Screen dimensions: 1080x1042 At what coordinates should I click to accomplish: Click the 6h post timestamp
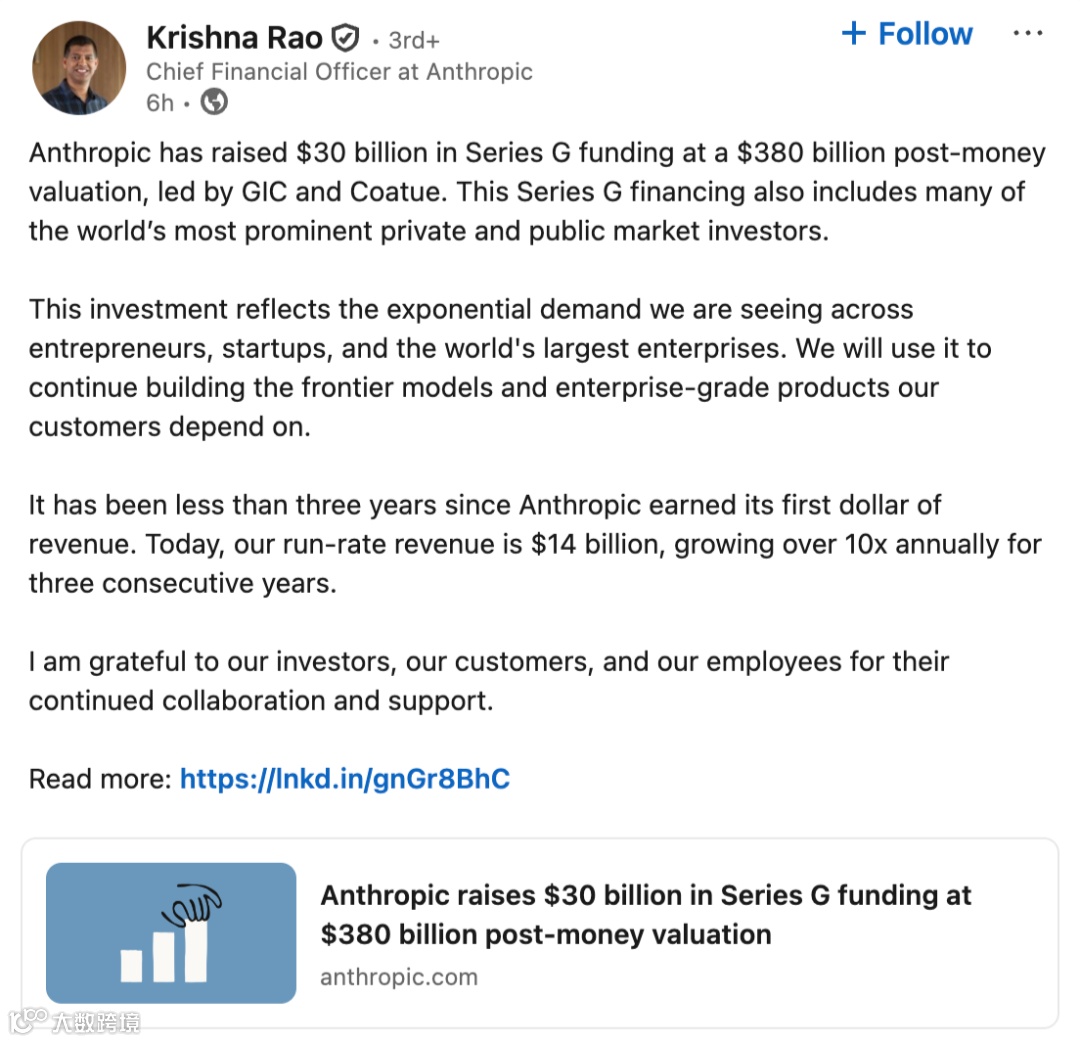(159, 103)
